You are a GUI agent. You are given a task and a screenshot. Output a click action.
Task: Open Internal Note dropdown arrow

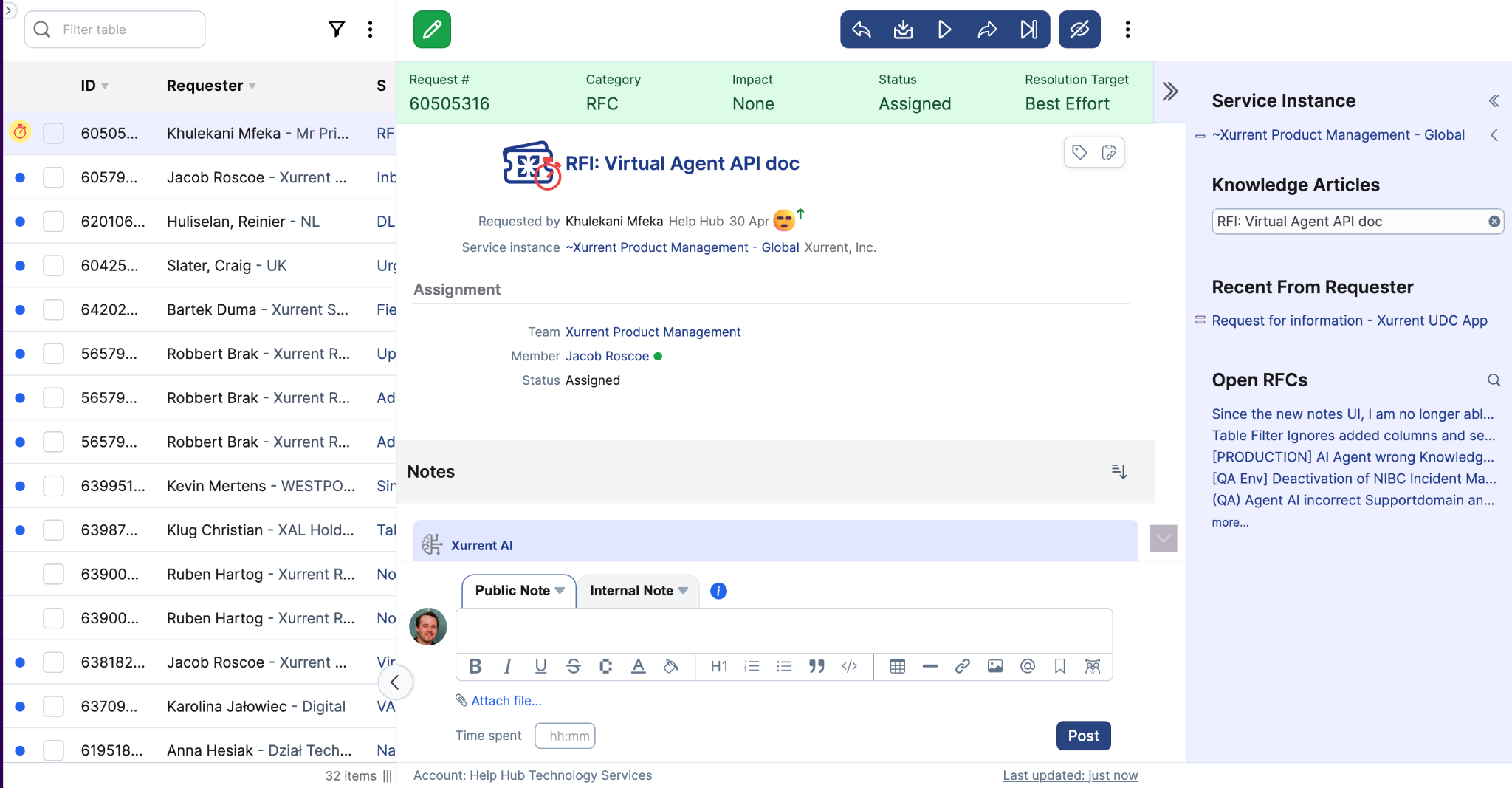pos(683,591)
